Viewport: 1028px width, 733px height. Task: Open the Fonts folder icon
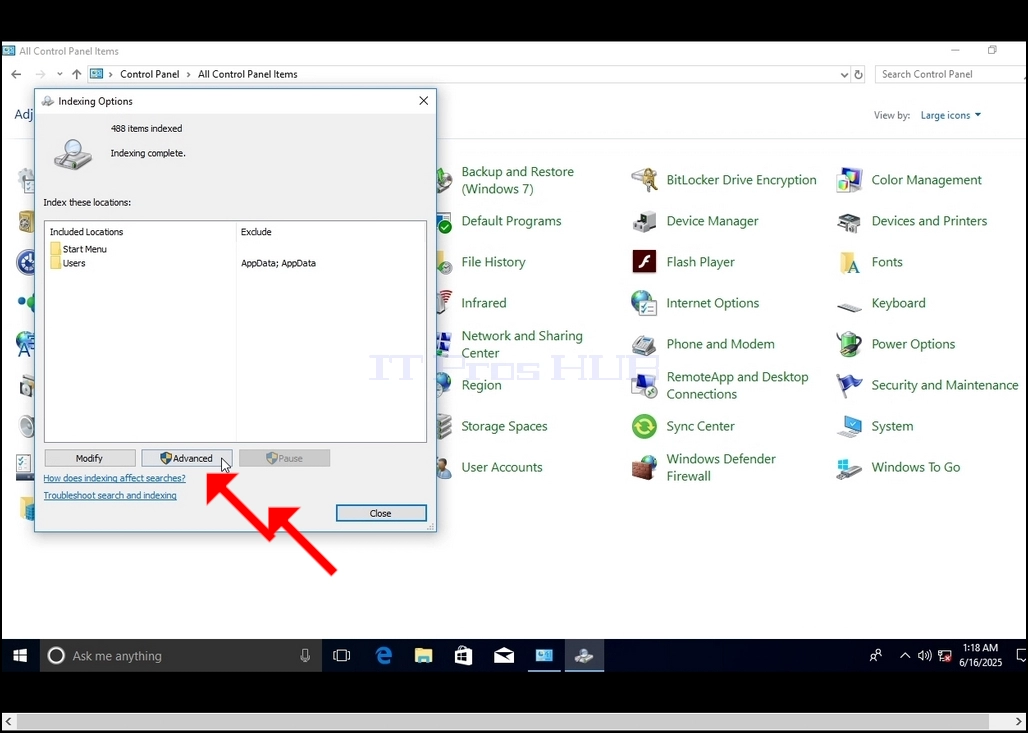[849, 262]
